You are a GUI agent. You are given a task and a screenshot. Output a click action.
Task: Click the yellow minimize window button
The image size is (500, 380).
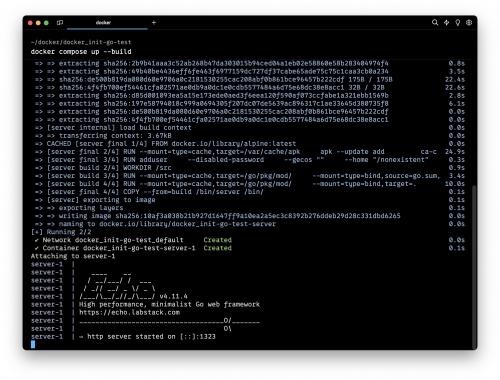pos(38,23)
